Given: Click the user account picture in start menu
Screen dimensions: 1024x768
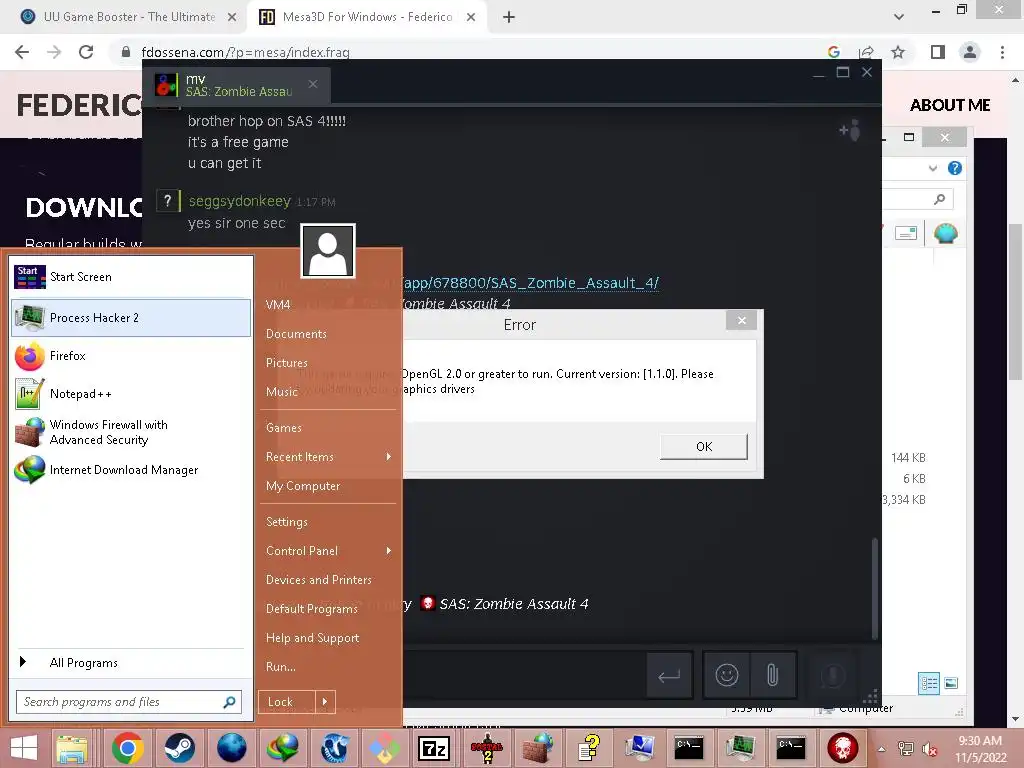Looking at the screenshot, I should [328, 251].
